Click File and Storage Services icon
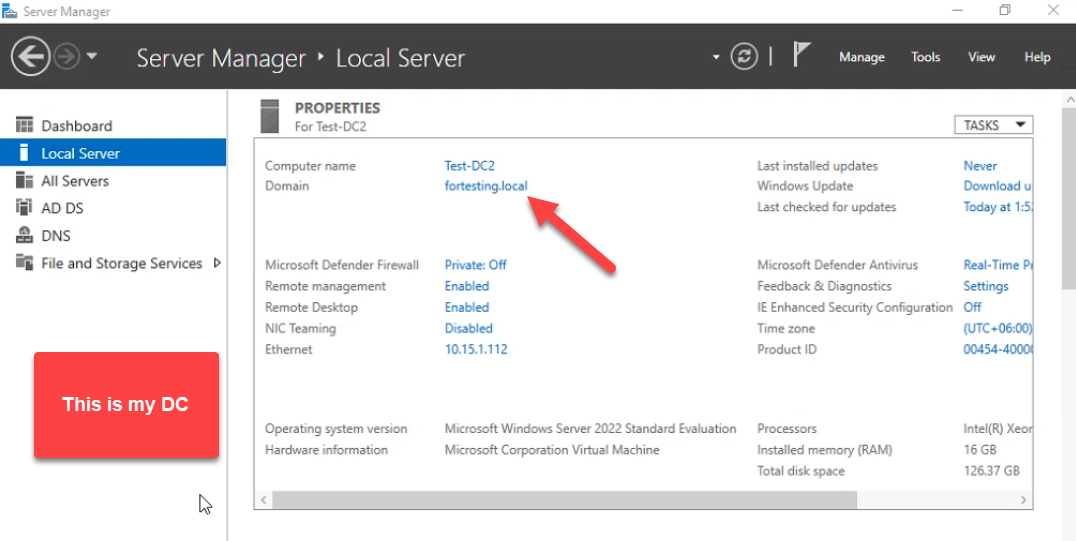Image resolution: width=1076 pixels, height=541 pixels. pyautogui.click(x=24, y=262)
